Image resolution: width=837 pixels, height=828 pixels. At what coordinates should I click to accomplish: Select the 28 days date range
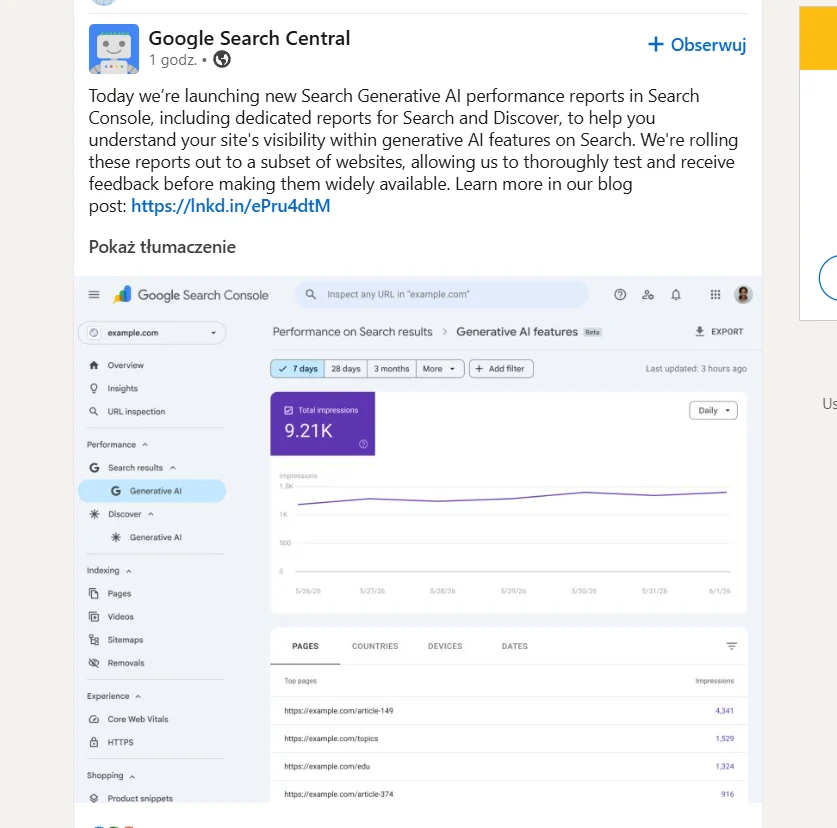pyautogui.click(x=346, y=368)
